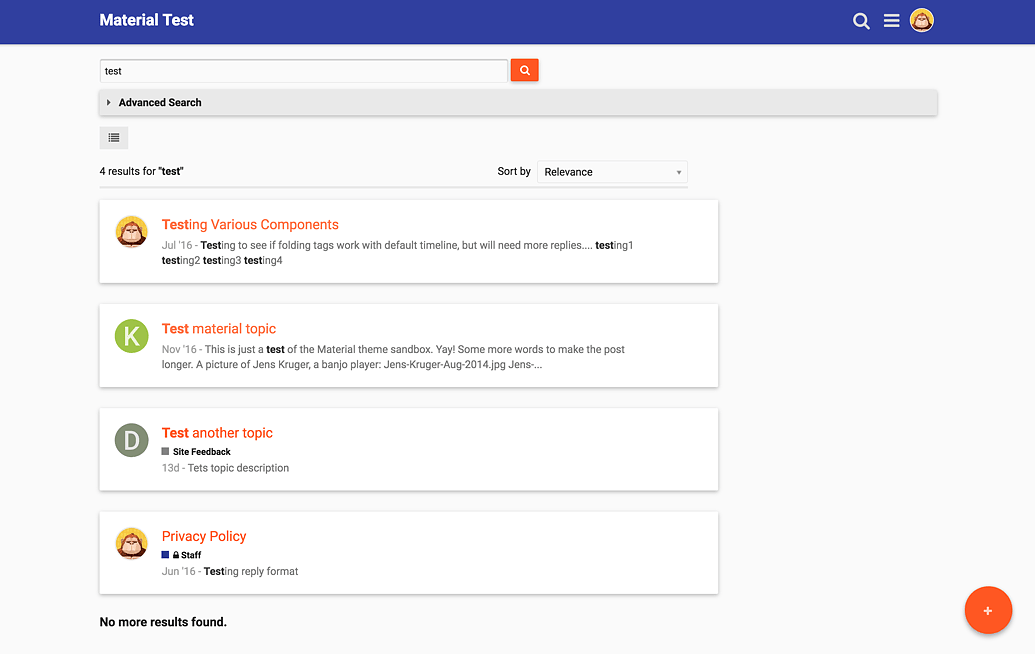This screenshot has height=654, width=1035.
Task: Open the hamburger menu in header
Action: [891, 21]
